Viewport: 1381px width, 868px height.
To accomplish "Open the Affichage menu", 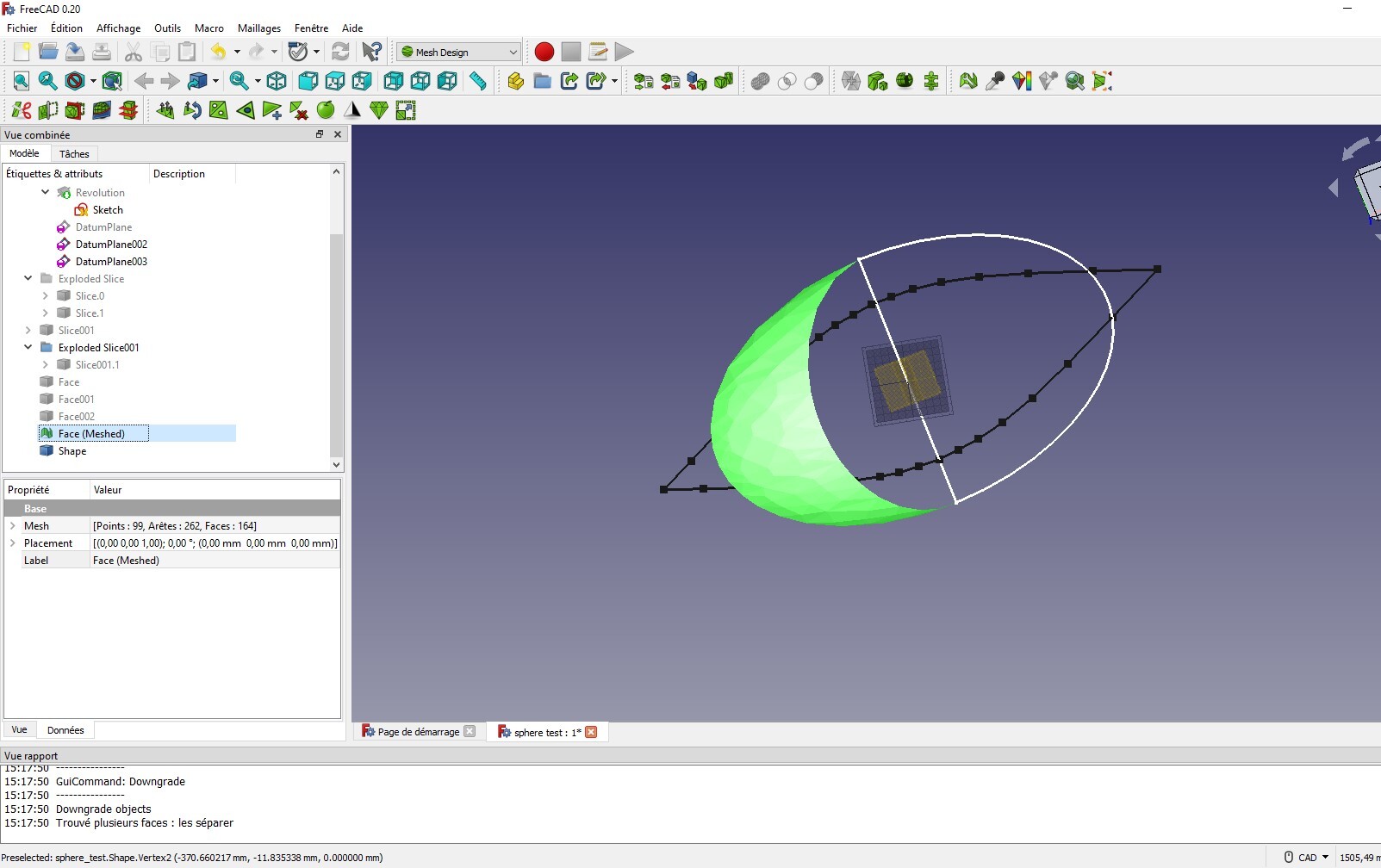I will (118, 28).
